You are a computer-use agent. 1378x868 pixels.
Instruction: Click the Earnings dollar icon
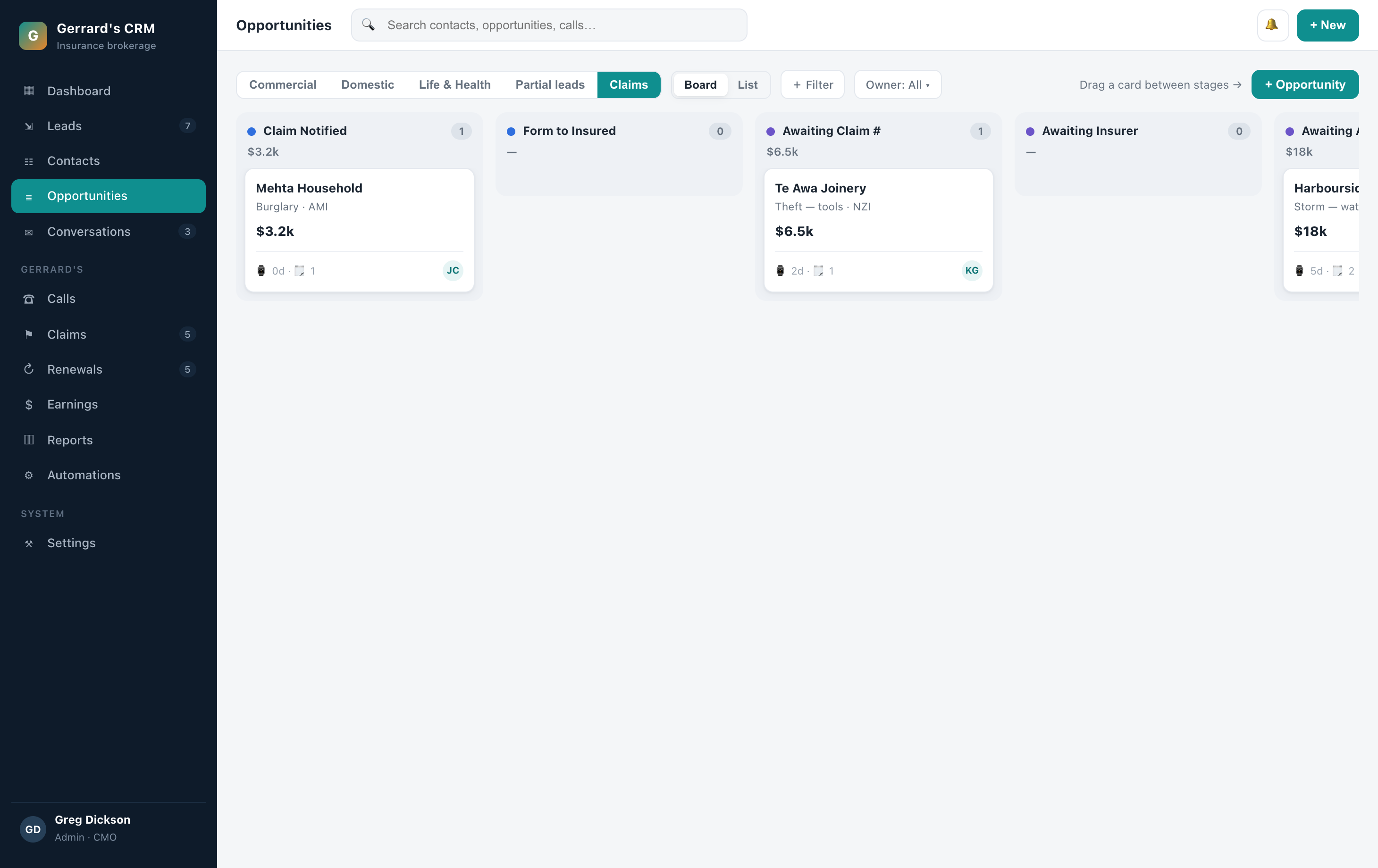[x=29, y=405]
